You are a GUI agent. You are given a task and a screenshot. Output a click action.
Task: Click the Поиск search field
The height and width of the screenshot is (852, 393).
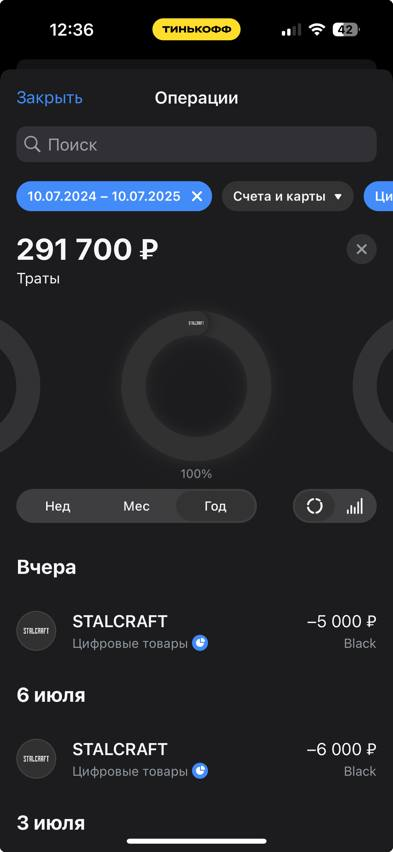click(x=196, y=145)
